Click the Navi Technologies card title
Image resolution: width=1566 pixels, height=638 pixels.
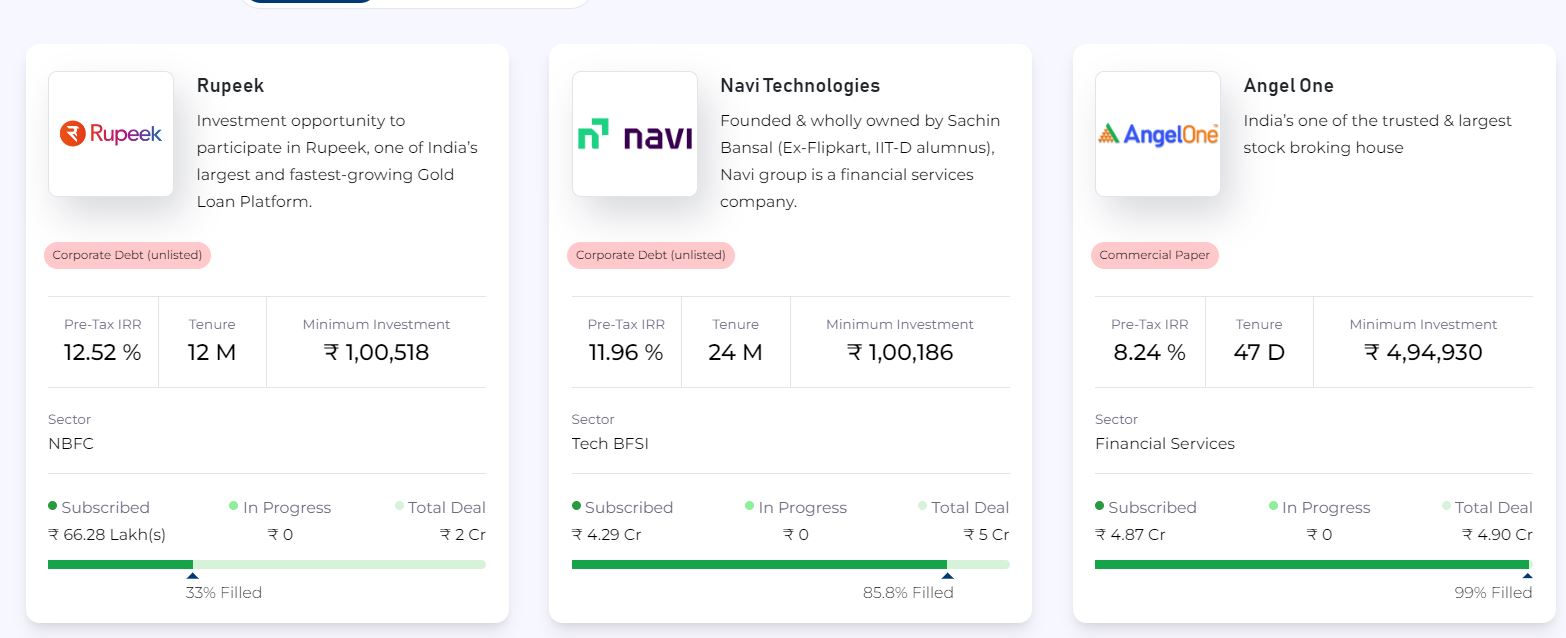[800, 86]
